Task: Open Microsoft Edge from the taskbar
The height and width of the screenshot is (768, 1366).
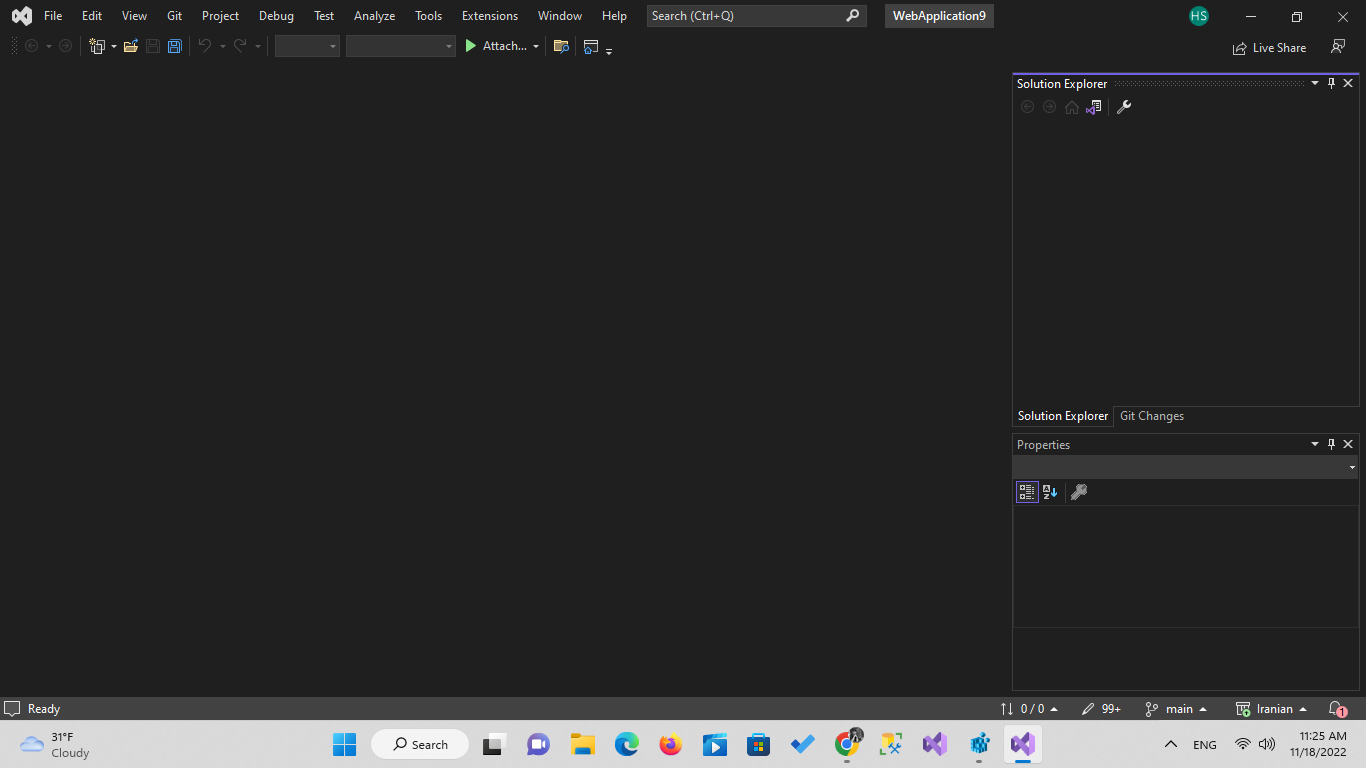Action: (627, 744)
